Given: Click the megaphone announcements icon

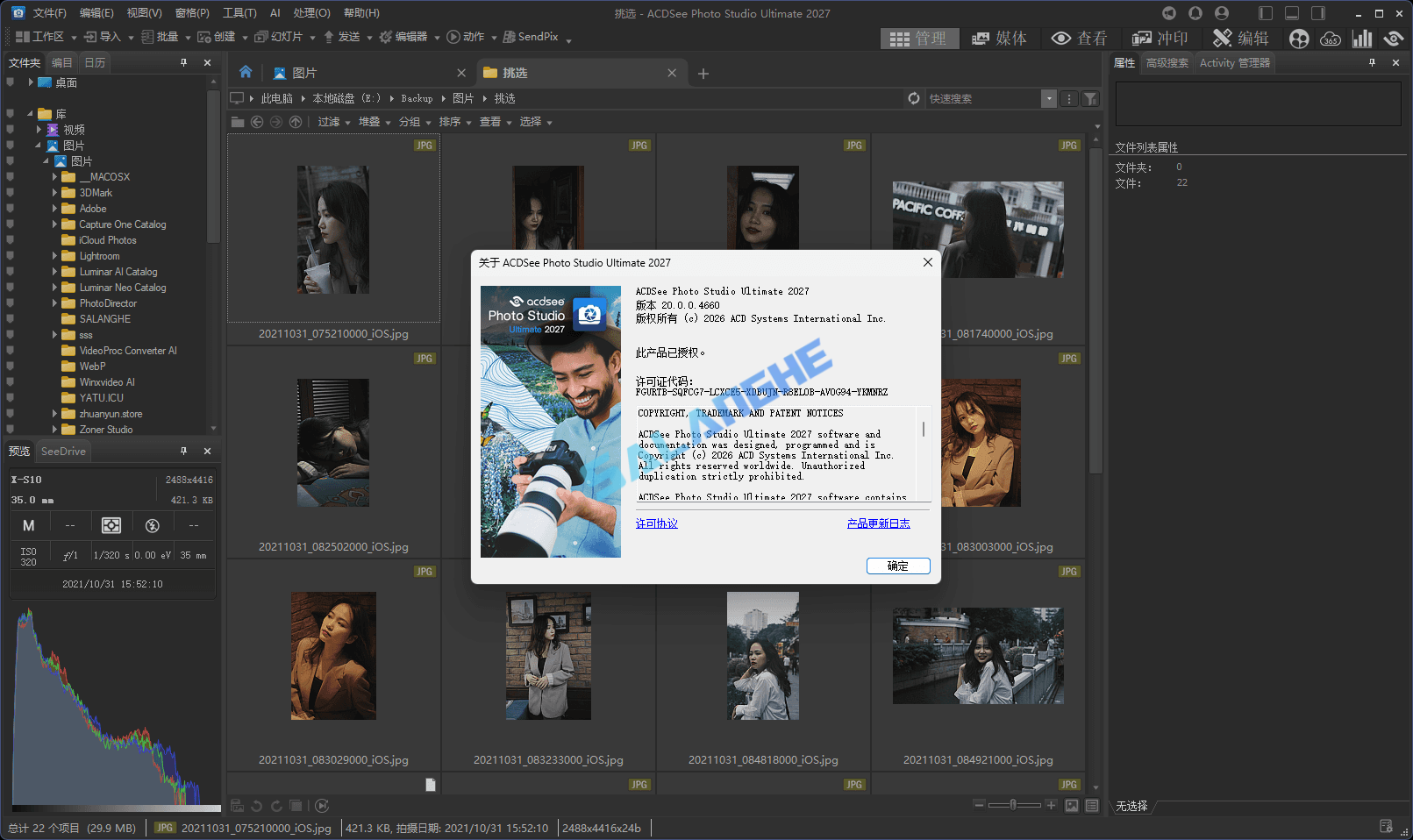Looking at the screenshot, I should (x=1169, y=13).
